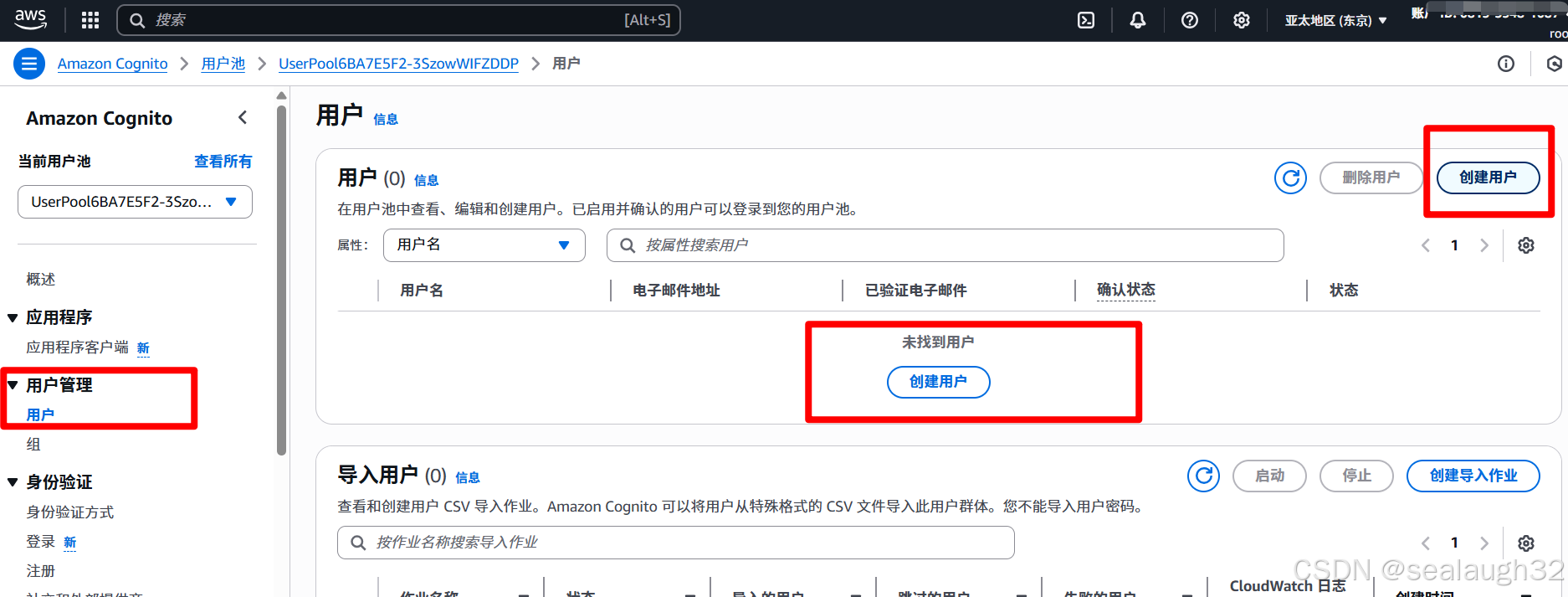Go to next page of users
Viewport: 1568px width, 597px height.
pyautogui.click(x=1484, y=245)
